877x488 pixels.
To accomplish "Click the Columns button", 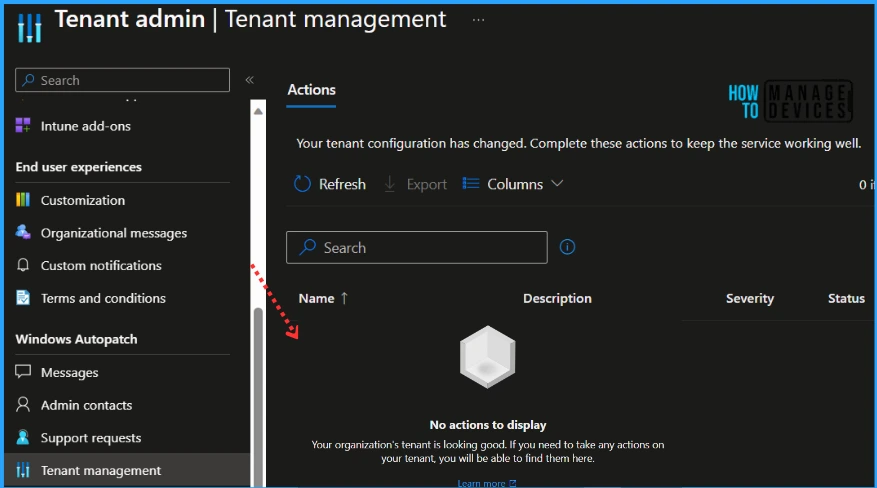I will pos(512,184).
